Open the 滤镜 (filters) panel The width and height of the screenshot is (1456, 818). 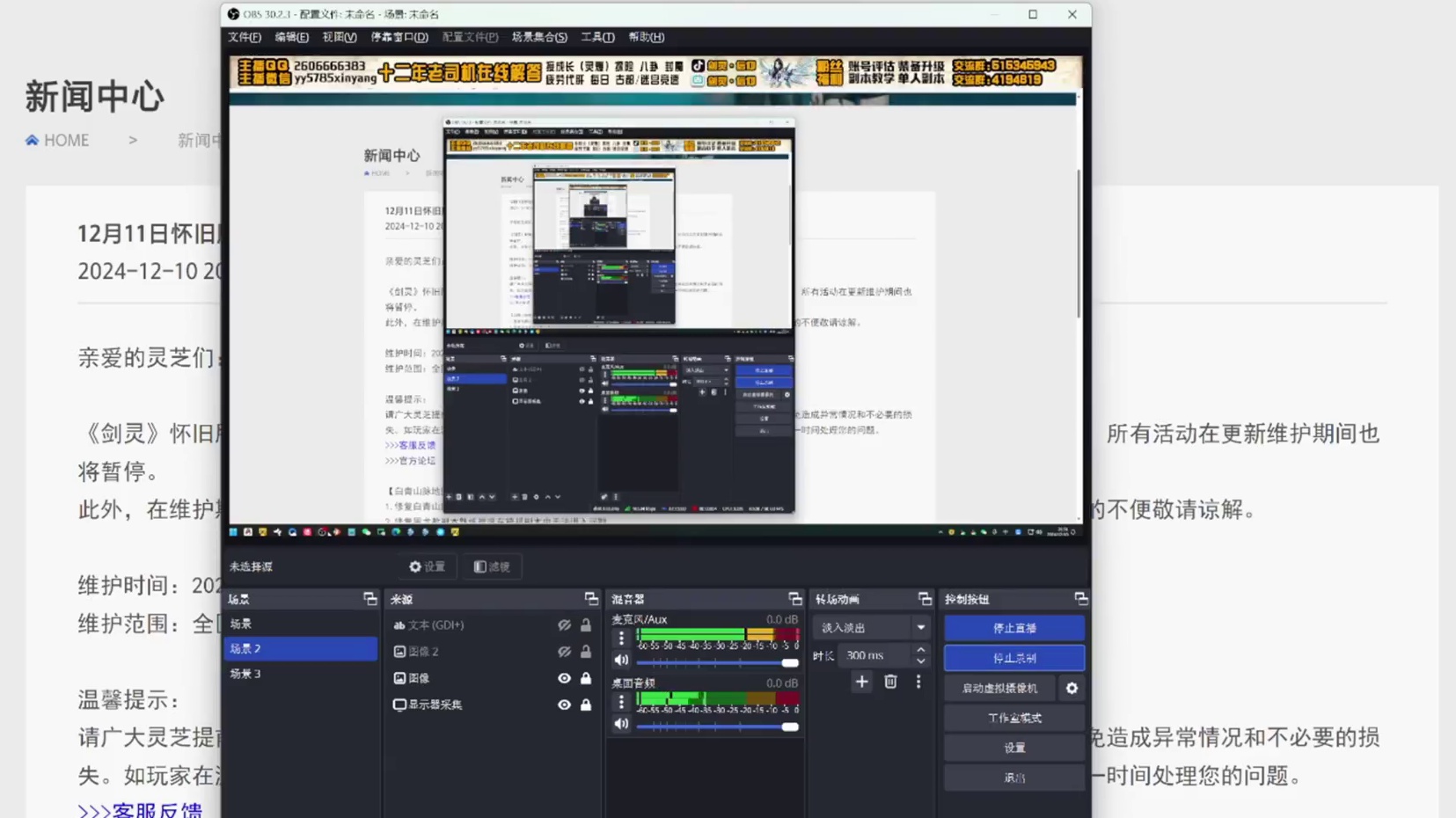pyautogui.click(x=491, y=566)
